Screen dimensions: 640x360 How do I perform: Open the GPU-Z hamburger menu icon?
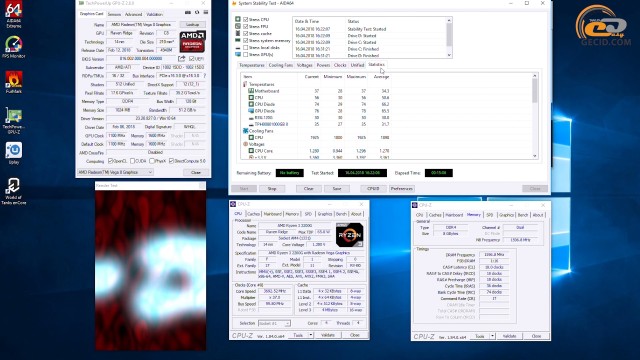point(205,13)
